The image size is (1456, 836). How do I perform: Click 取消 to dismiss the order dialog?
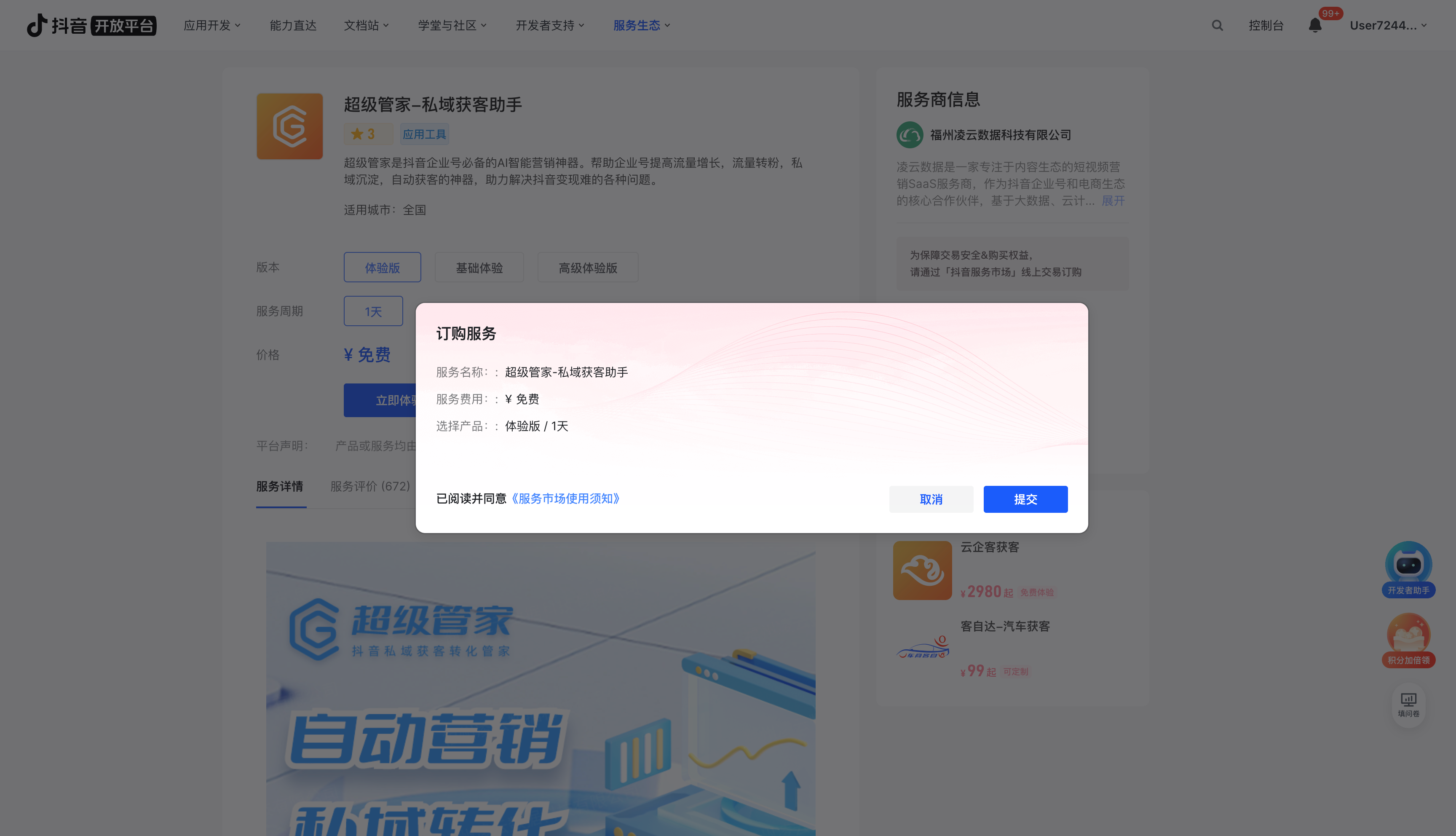click(x=931, y=499)
